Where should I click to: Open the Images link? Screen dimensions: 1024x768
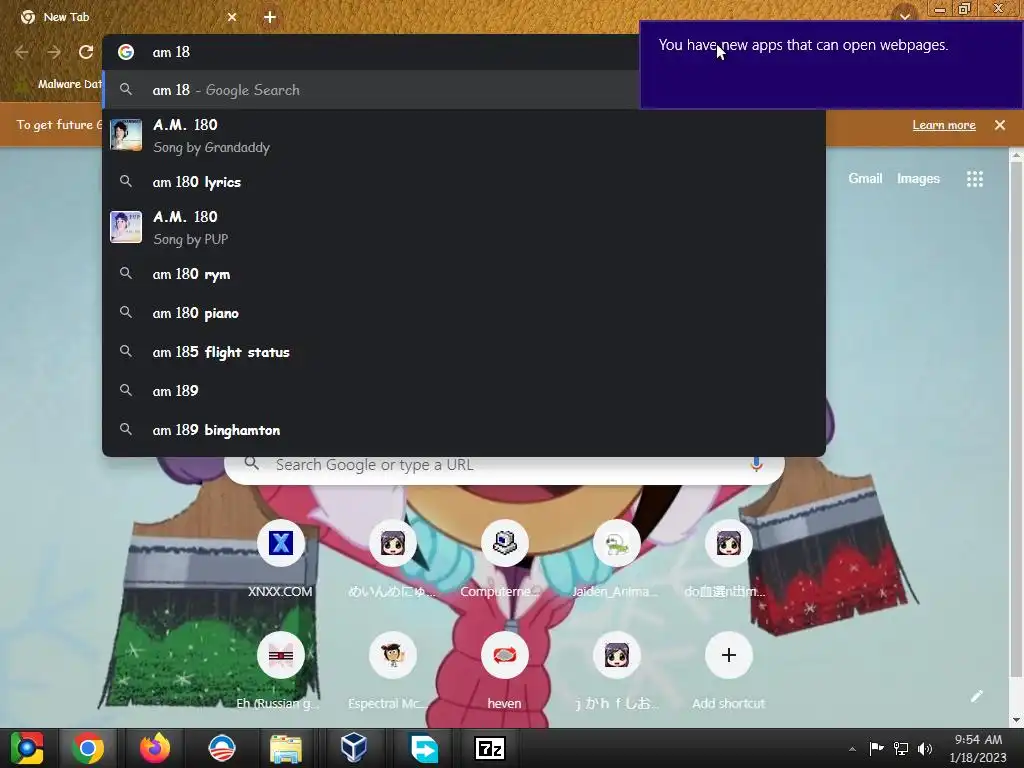(x=918, y=178)
